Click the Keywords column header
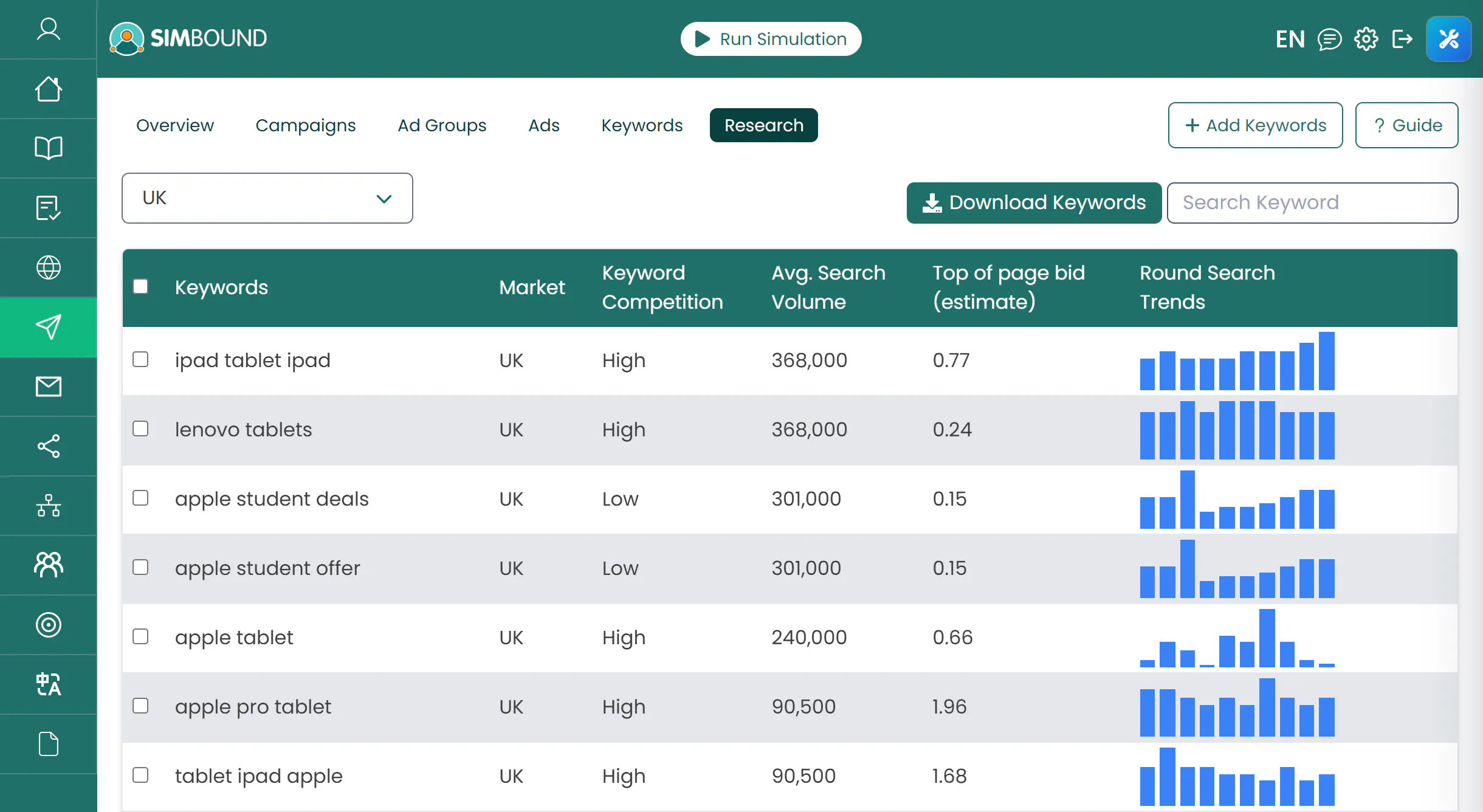Viewport: 1483px width, 812px height. point(221,287)
